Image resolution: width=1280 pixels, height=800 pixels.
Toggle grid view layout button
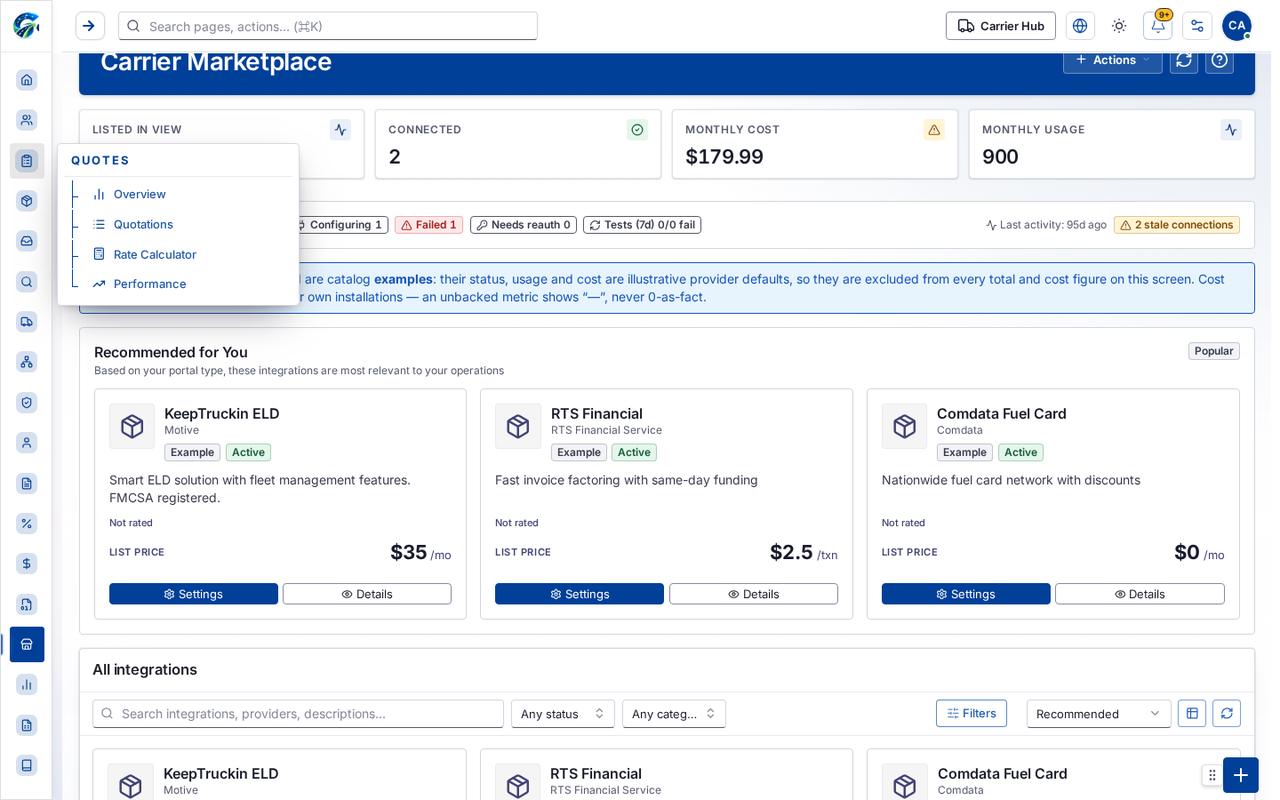1192,713
